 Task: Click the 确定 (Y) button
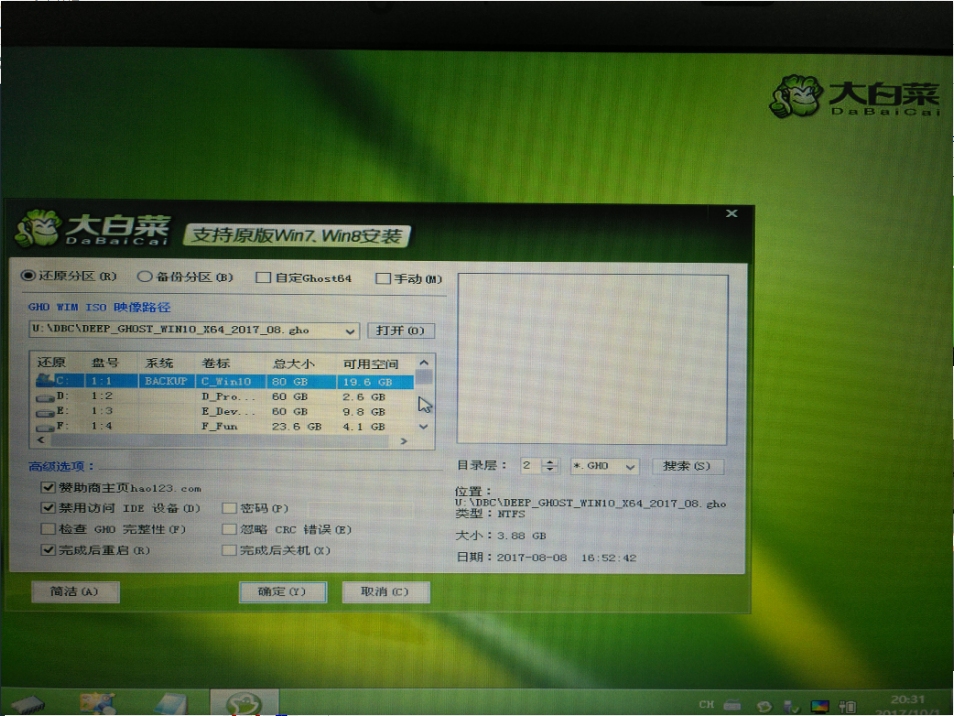282,592
